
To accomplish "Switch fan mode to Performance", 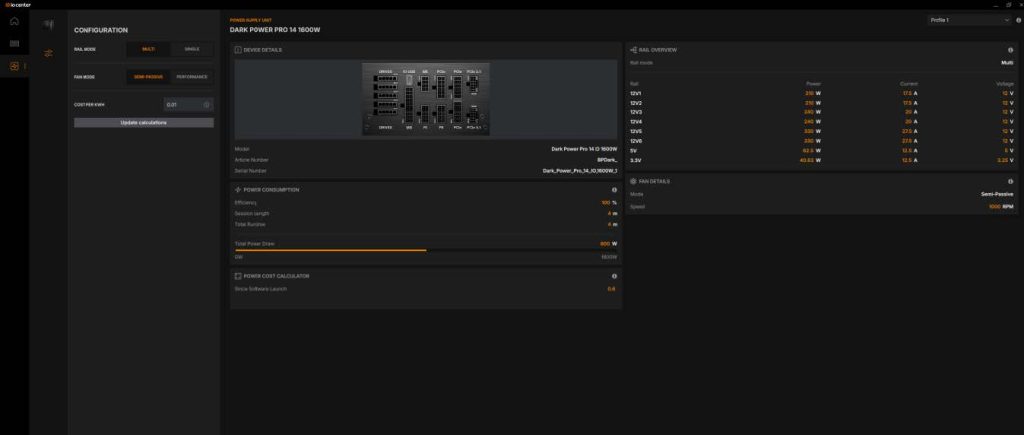I will click(x=192, y=76).
